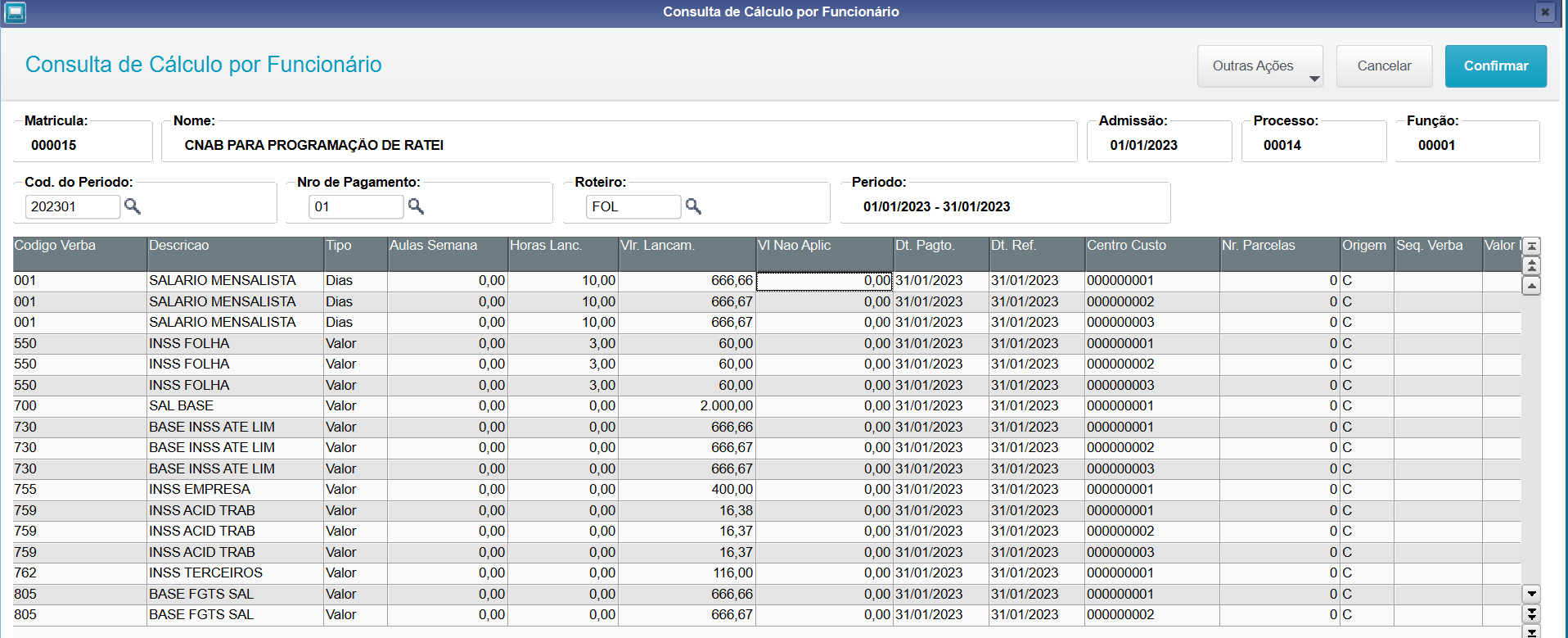This screenshot has height=638, width=1568.
Task: Click the Tipo column header
Action: [356, 254]
